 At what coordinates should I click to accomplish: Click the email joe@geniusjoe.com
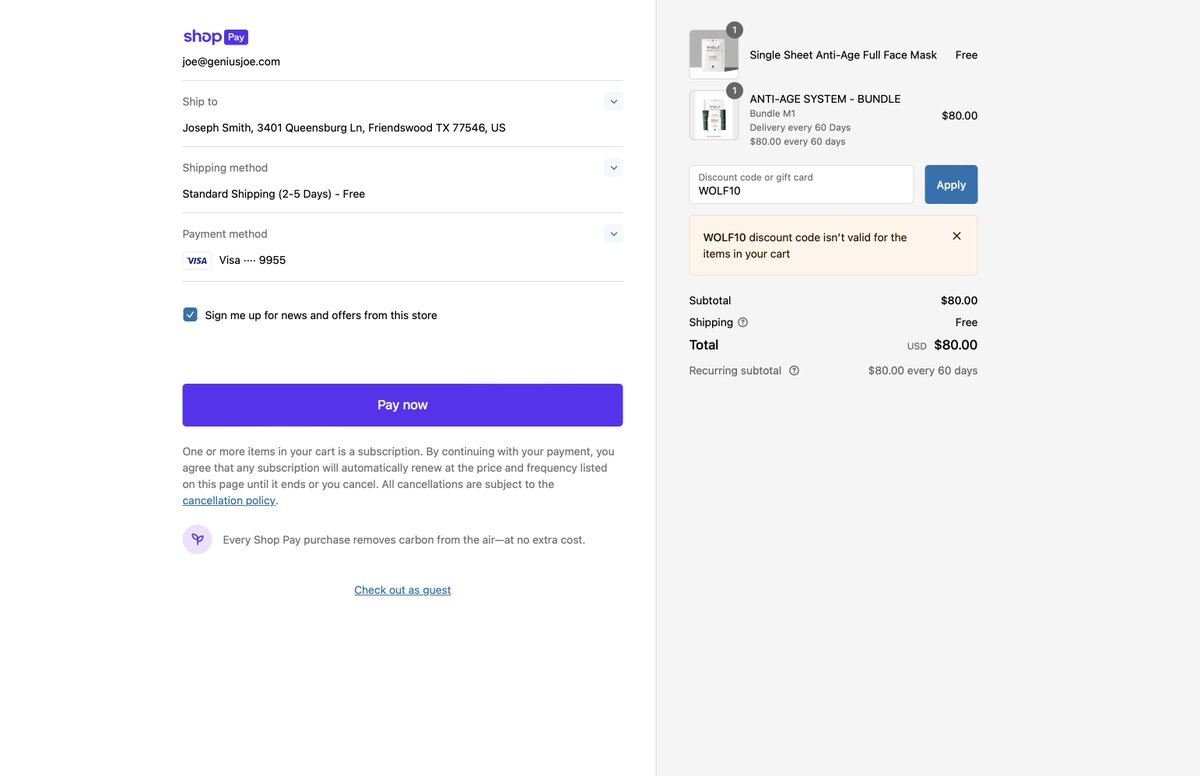(x=231, y=61)
